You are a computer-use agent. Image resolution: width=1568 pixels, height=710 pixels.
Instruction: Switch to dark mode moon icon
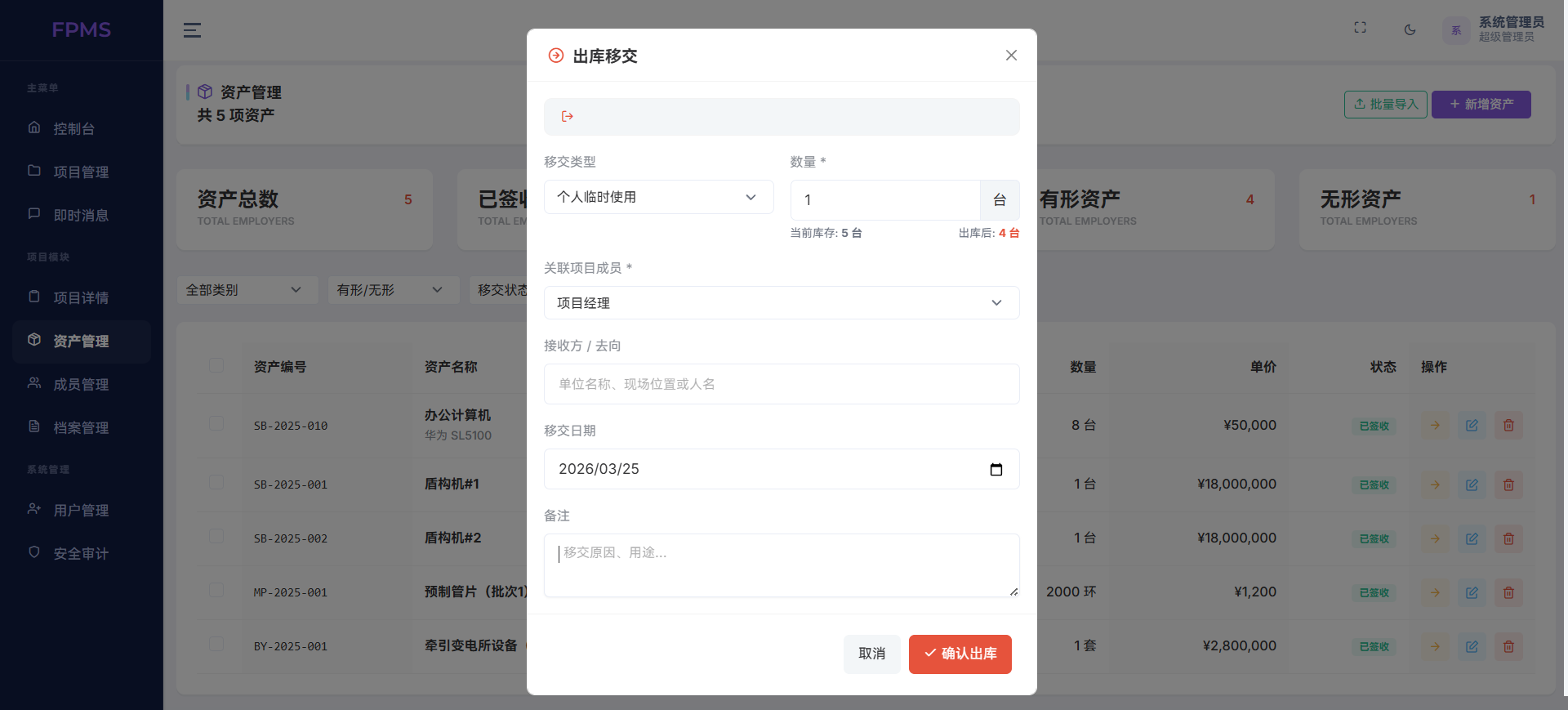pos(1410,30)
